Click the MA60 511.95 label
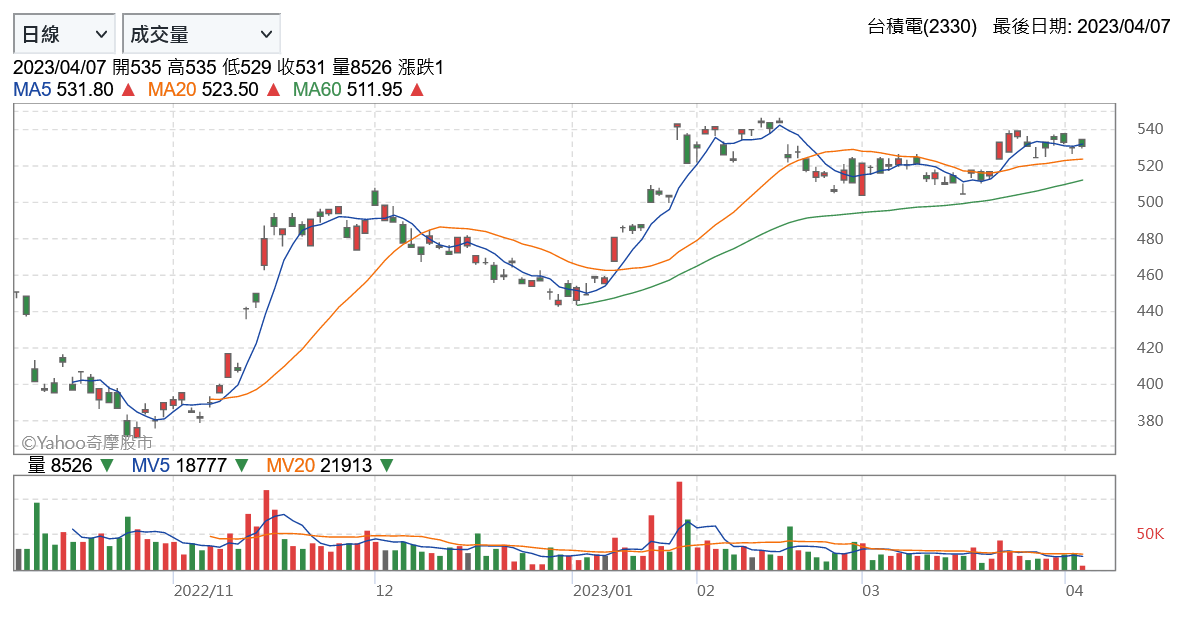1178x622 pixels. pos(348,89)
